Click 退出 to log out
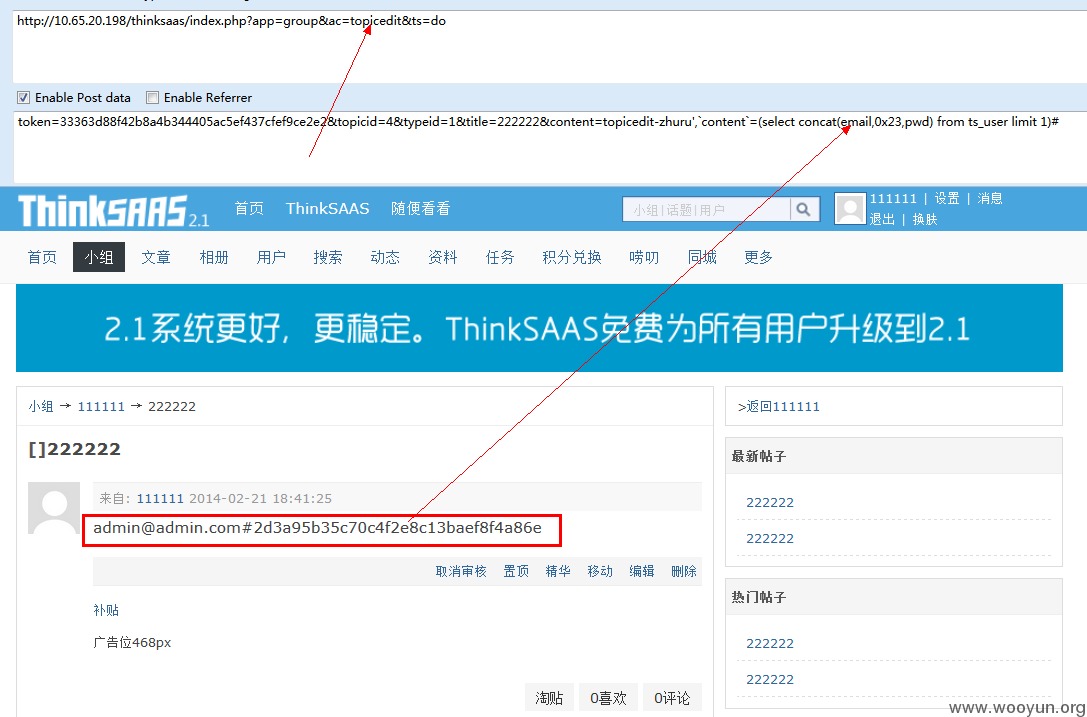Image resolution: width=1087 pixels, height=717 pixels. pos(882,219)
